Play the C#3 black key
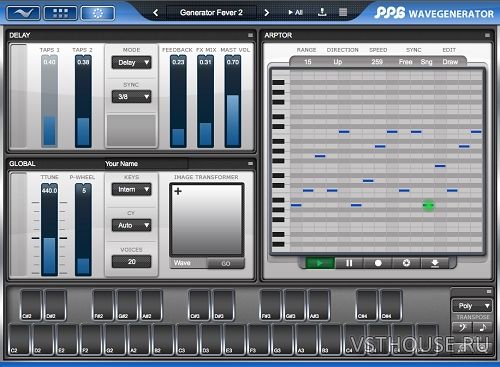Image resolution: width=500 pixels, height=367 pixels. click(199, 305)
